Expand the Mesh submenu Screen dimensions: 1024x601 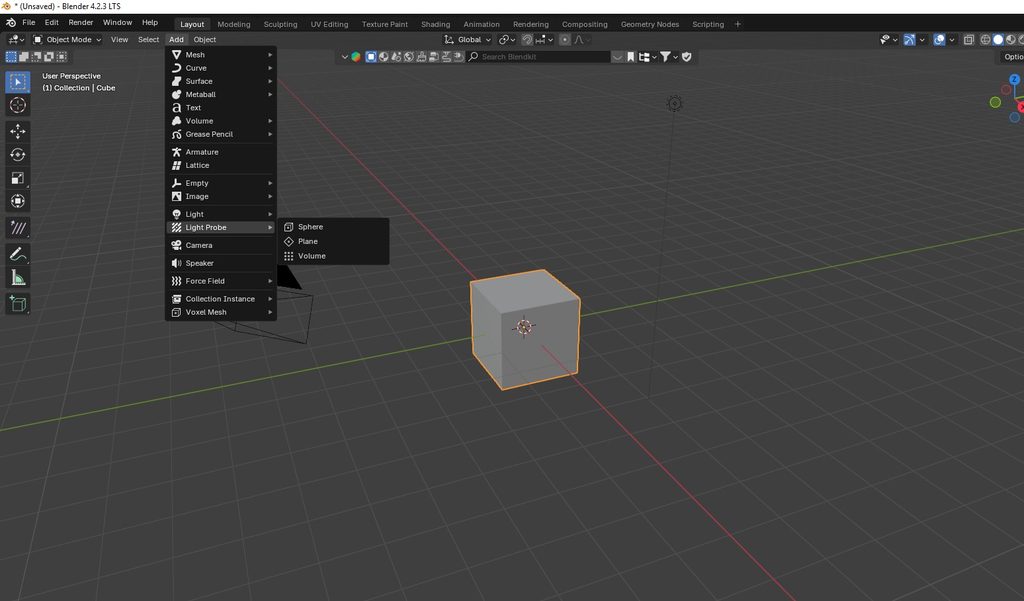click(x=221, y=55)
